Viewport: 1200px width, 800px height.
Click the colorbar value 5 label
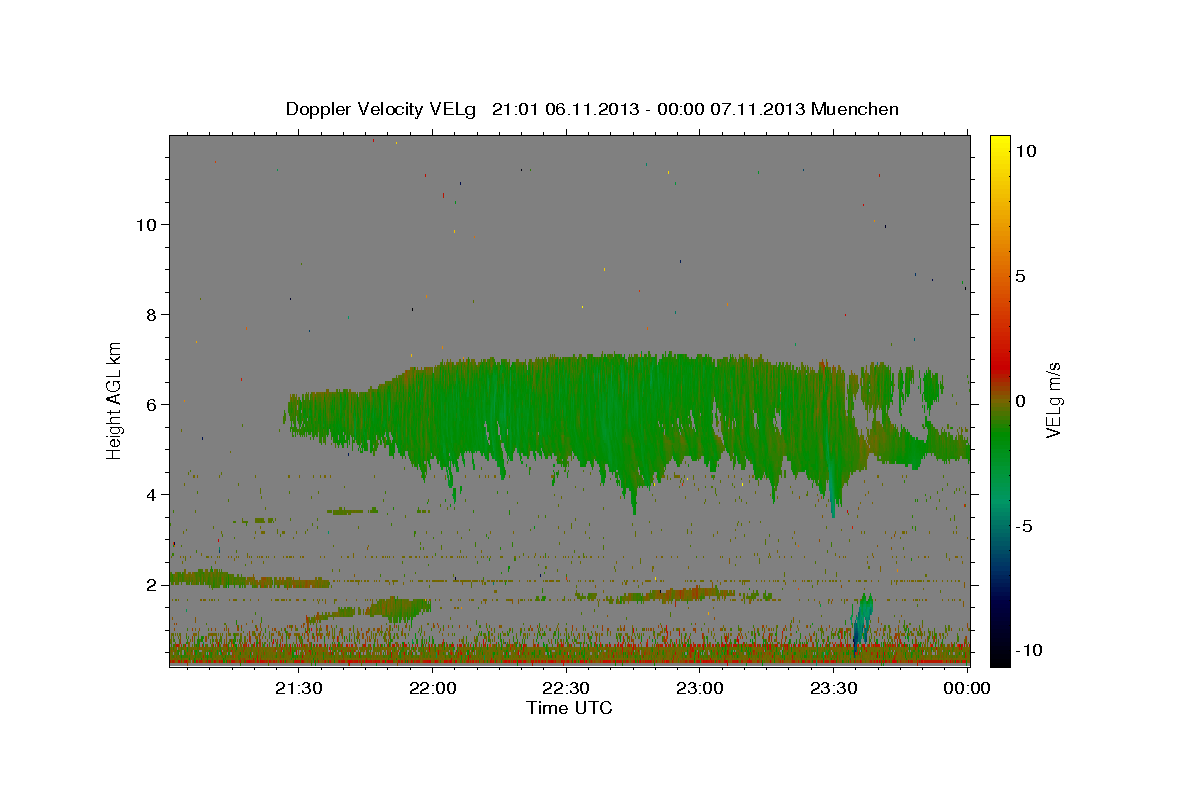[1020, 276]
